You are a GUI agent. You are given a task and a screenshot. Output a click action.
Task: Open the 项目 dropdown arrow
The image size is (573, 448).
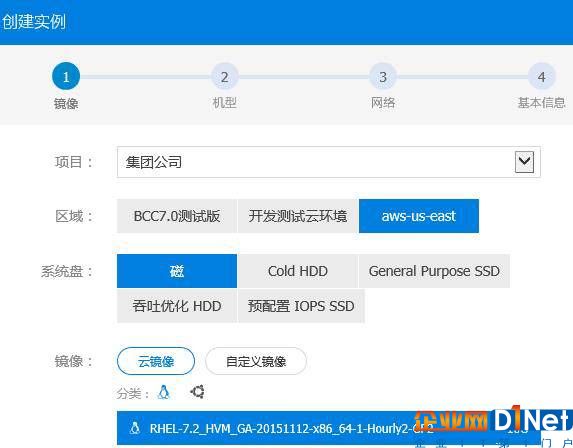tap(524, 162)
